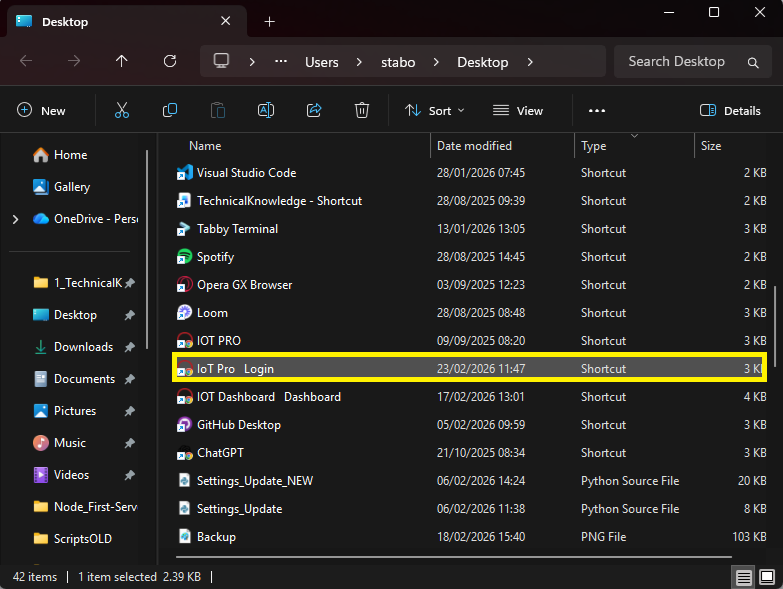Click the Back navigation arrow
783x589 pixels.
point(26,61)
